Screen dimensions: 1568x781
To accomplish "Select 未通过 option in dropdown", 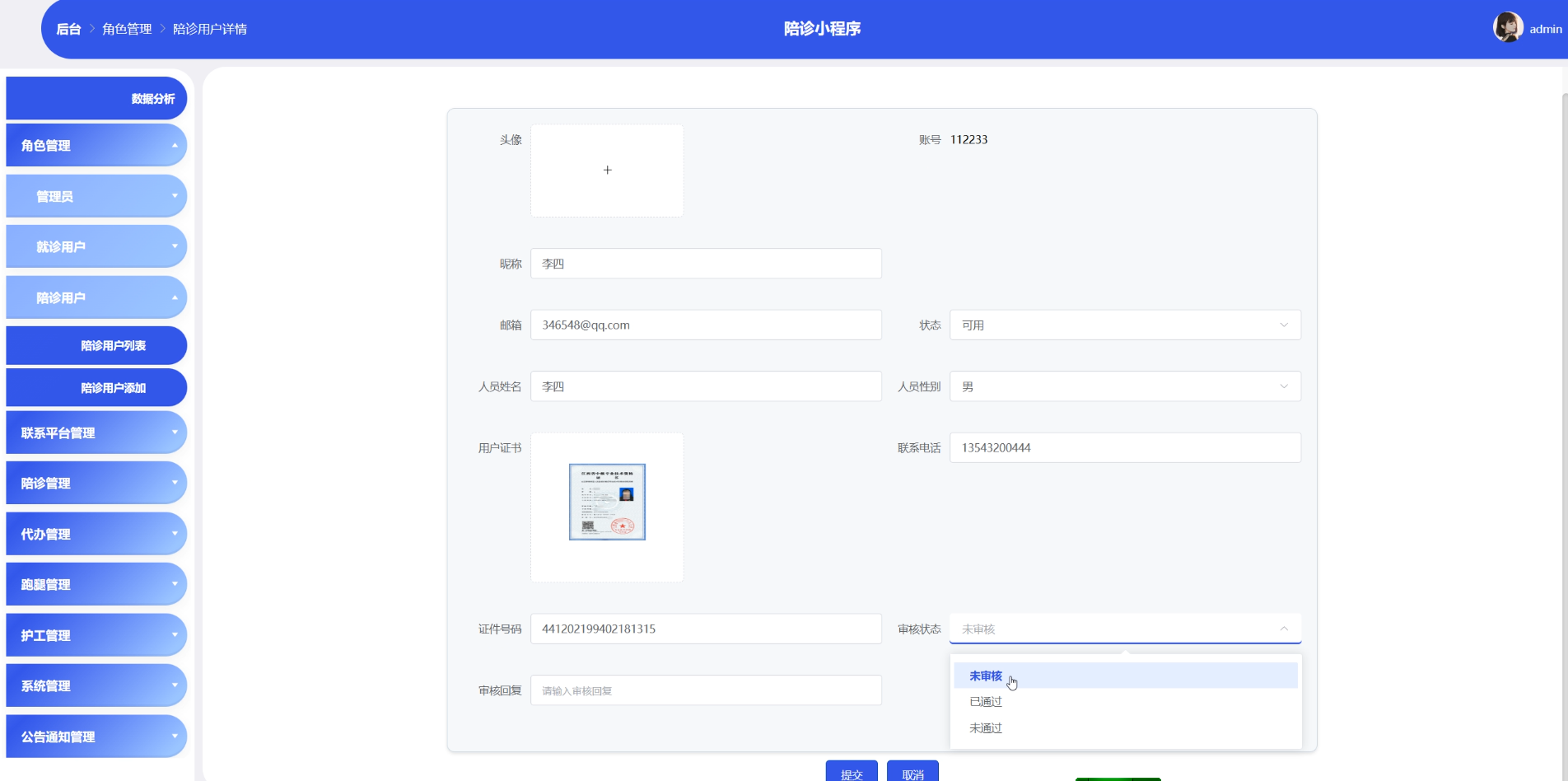I will tap(1126, 728).
